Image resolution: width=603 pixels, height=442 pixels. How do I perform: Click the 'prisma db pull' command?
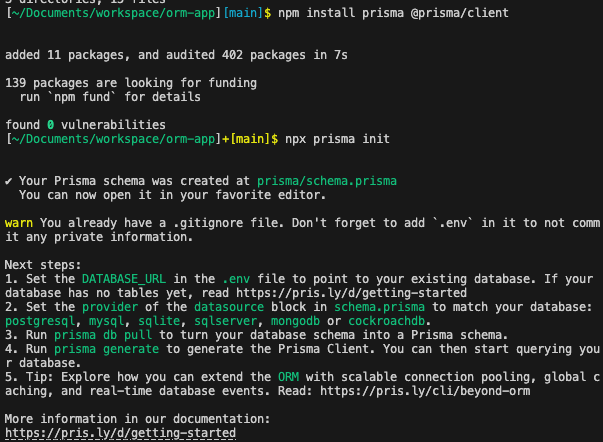point(103,335)
